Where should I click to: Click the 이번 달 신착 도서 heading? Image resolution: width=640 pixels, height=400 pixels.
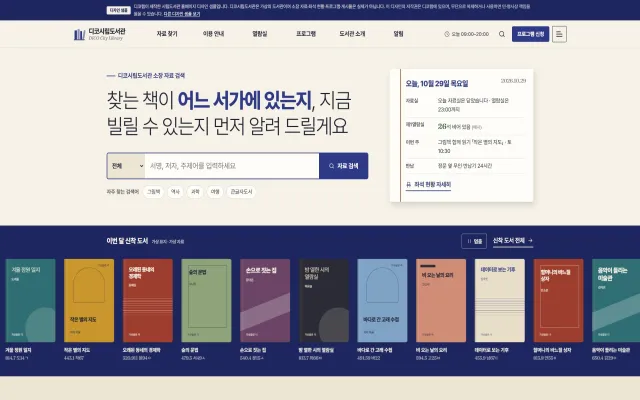(x=127, y=241)
